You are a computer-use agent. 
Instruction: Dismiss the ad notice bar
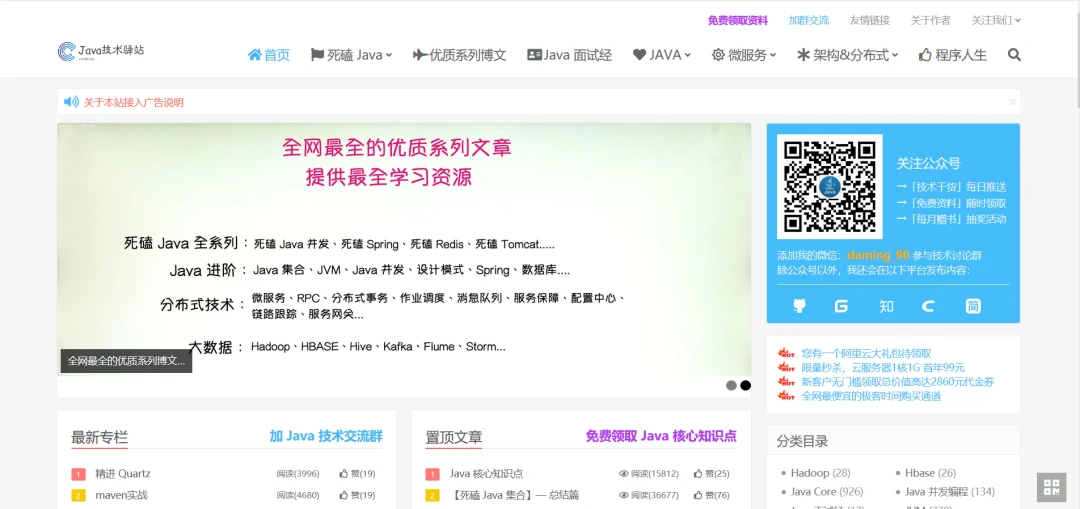pyautogui.click(x=1012, y=102)
